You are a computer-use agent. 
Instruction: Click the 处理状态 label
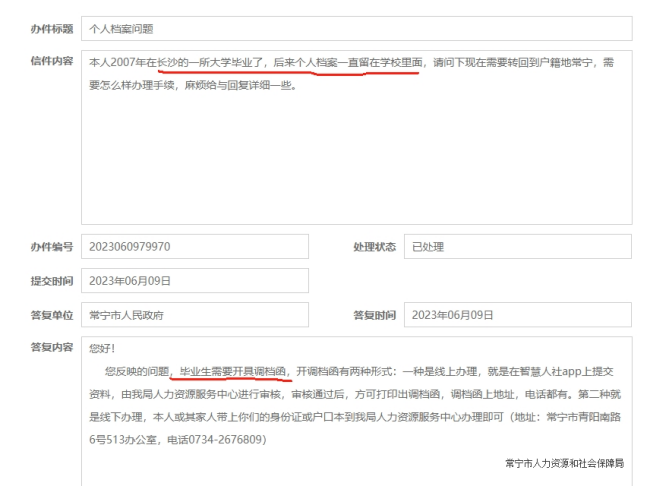click(375, 247)
